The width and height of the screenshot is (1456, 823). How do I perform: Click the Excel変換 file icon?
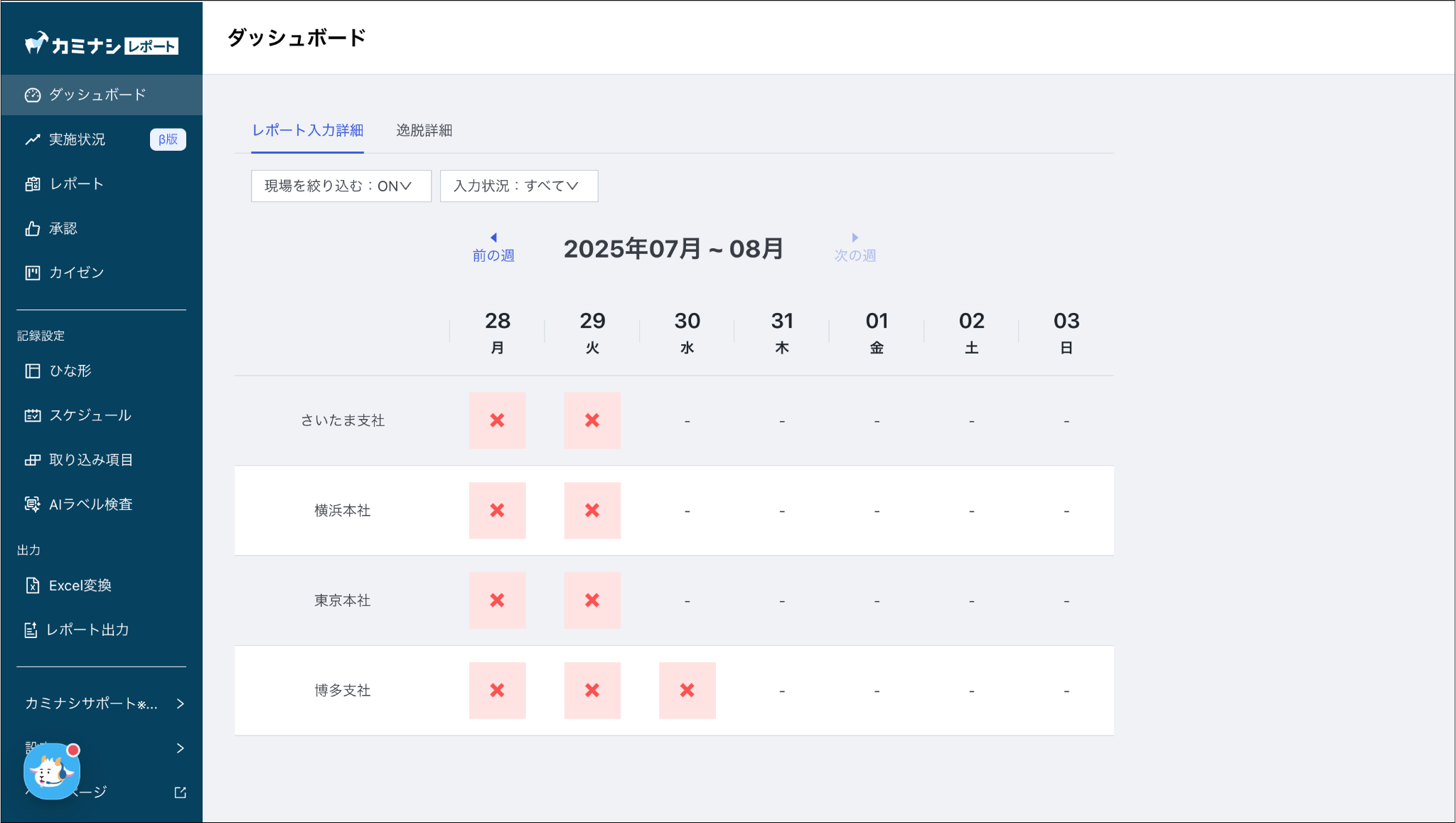coord(33,585)
